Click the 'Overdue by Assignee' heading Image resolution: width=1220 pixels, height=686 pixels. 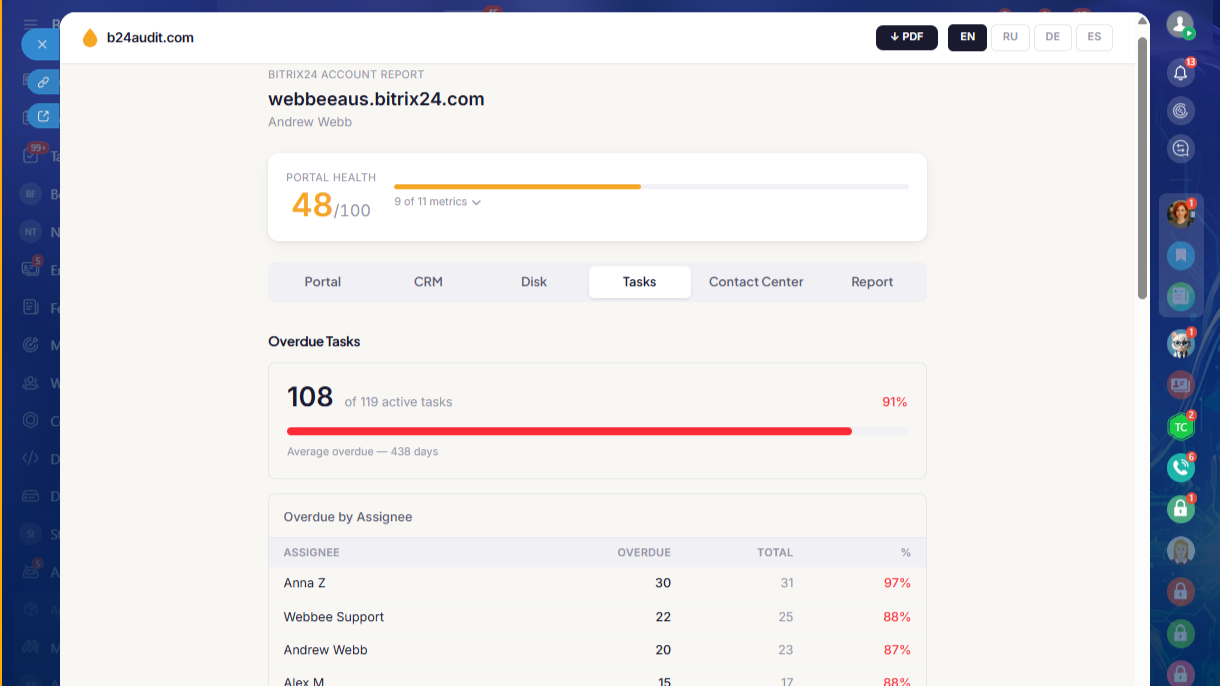pyautogui.click(x=348, y=517)
